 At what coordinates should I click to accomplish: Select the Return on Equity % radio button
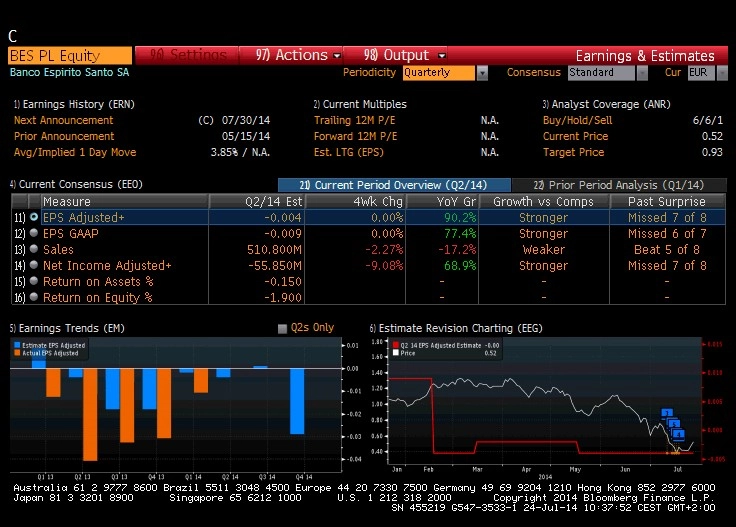[34, 297]
